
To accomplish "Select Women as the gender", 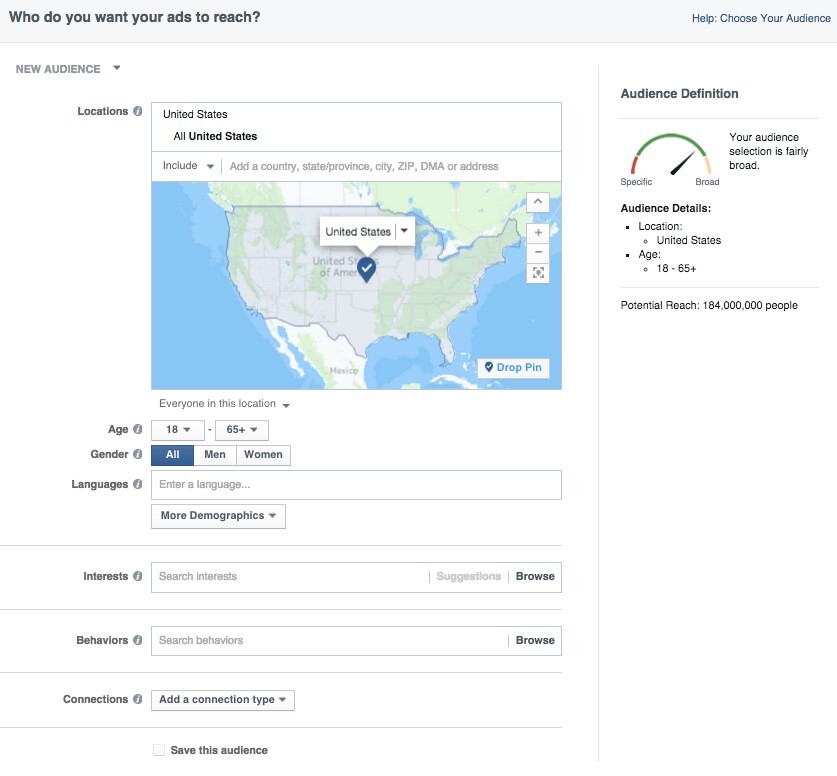I will coord(264,455).
